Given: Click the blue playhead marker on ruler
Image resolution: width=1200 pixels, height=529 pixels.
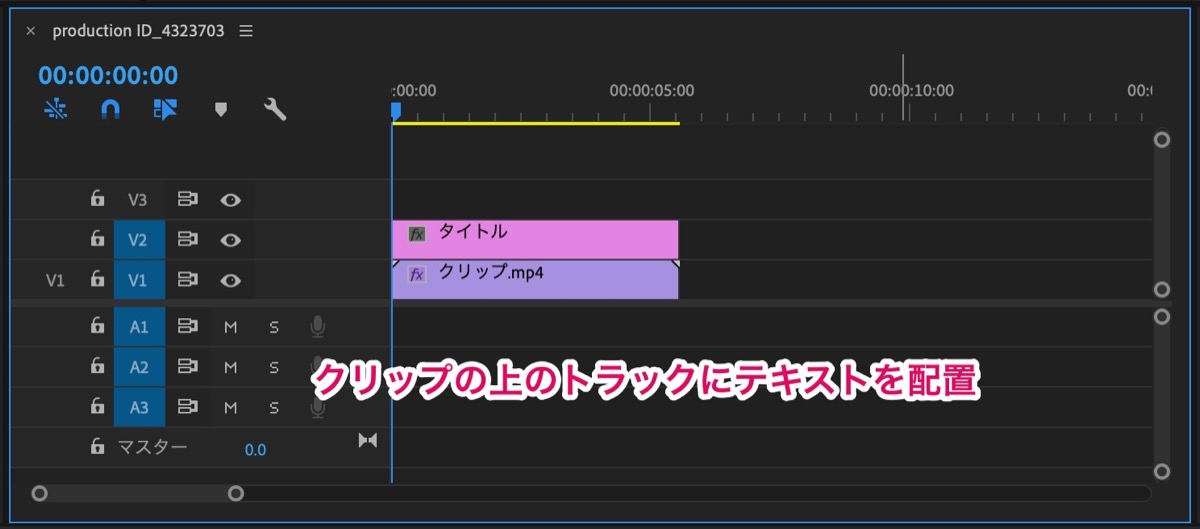Looking at the screenshot, I should 396,111.
